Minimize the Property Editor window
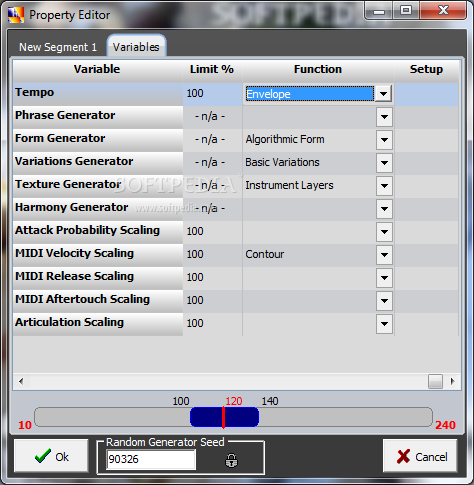 coord(379,11)
